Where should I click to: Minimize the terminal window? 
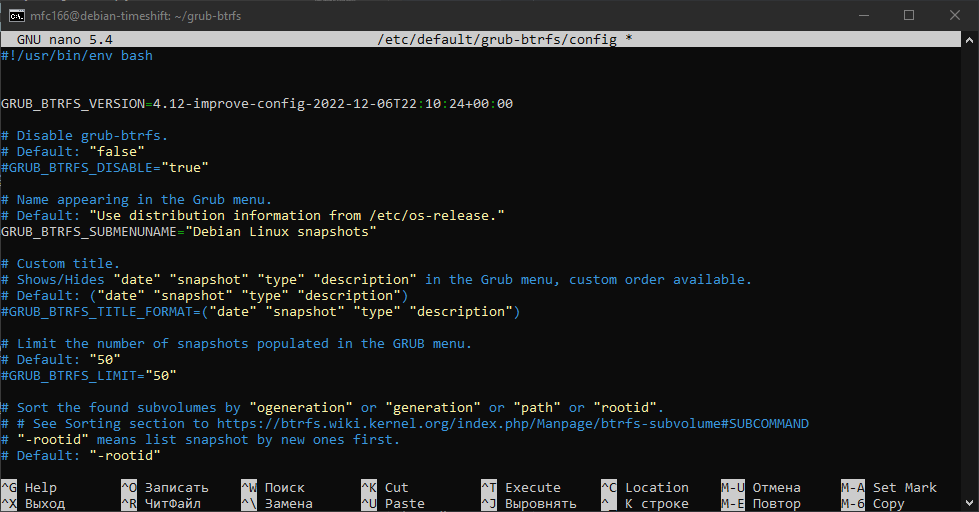pos(863,15)
